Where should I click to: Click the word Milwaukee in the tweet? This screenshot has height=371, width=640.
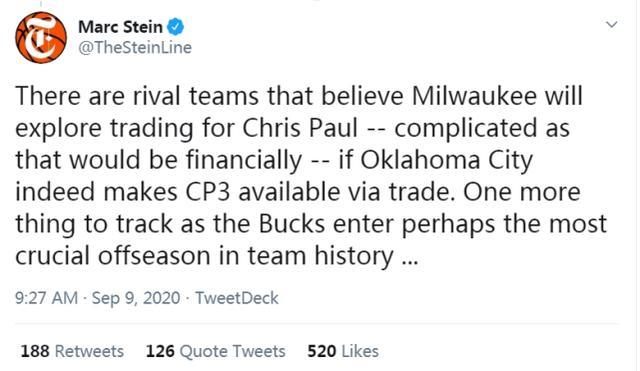tap(474, 96)
